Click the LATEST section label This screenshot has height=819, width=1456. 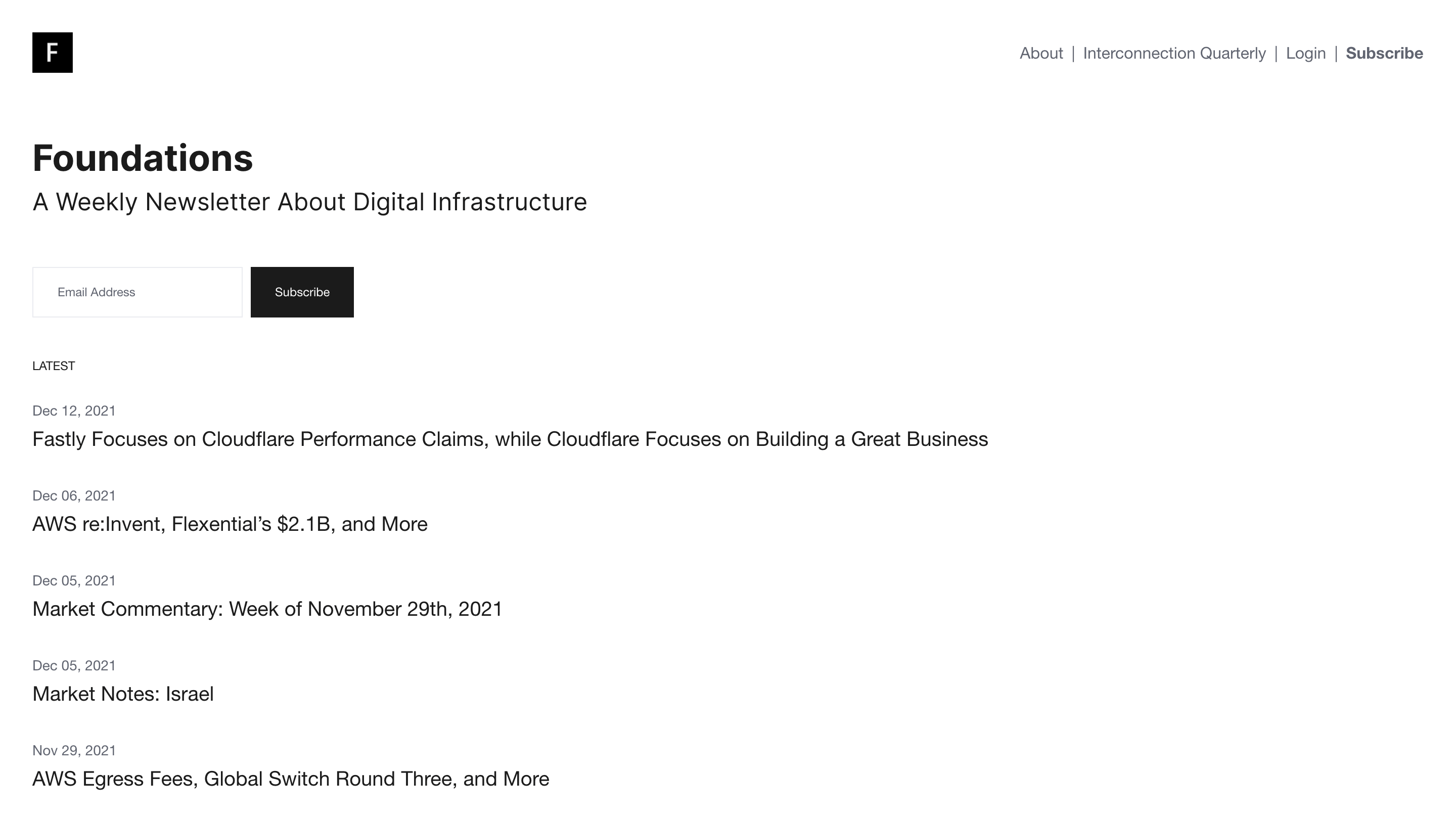54,366
